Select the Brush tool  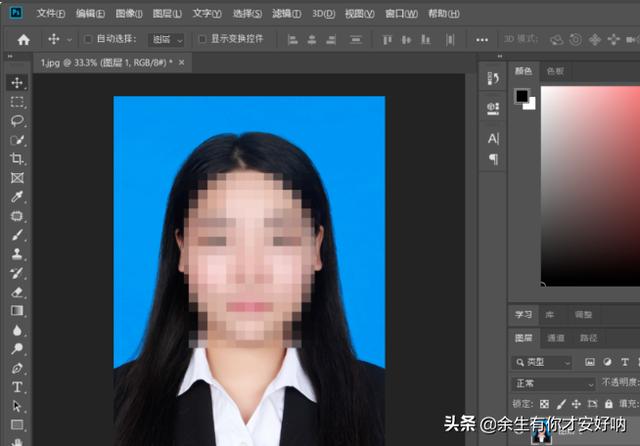pos(17,235)
